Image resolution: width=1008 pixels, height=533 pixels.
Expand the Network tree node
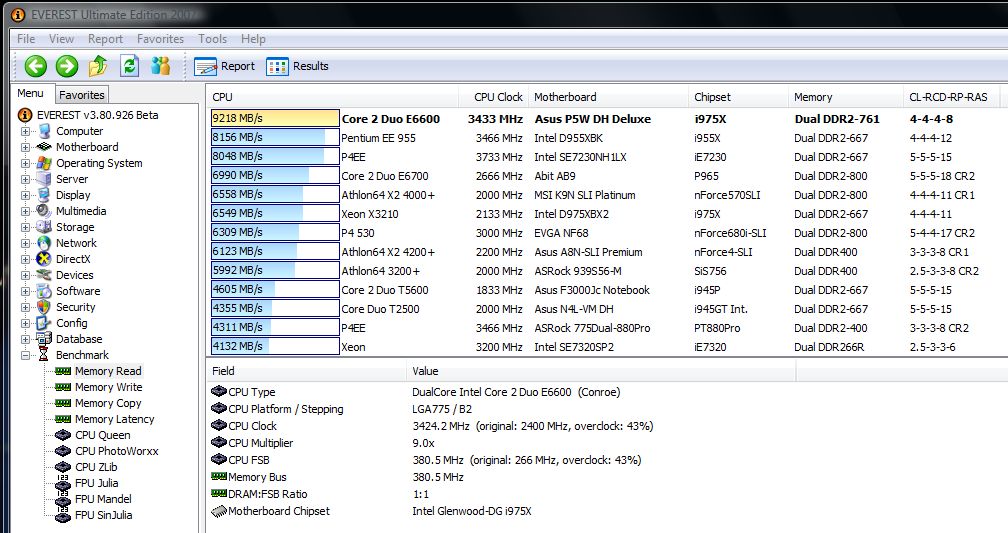click(25, 243)
